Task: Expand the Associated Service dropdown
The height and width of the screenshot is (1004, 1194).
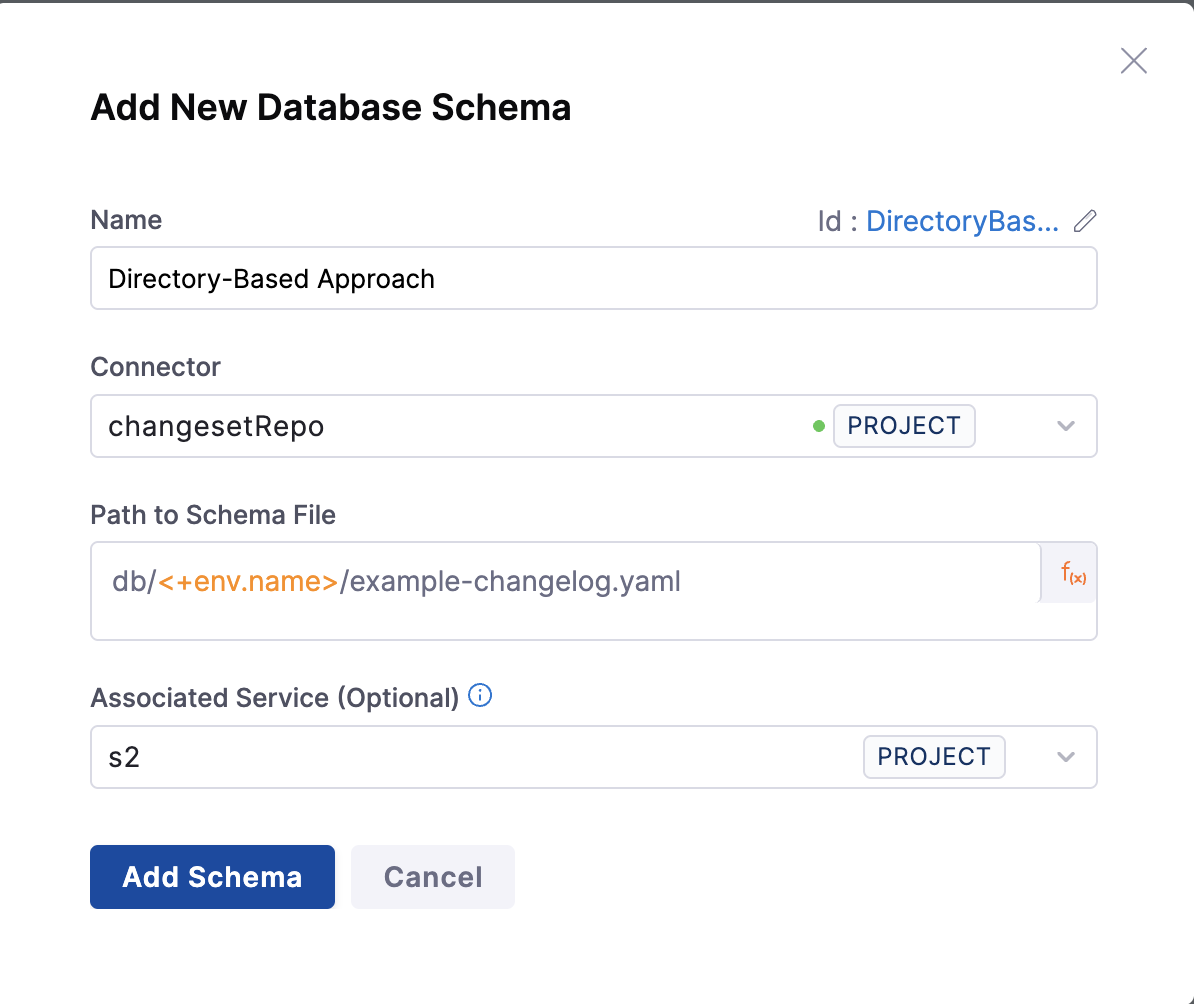Action: 1066,757
